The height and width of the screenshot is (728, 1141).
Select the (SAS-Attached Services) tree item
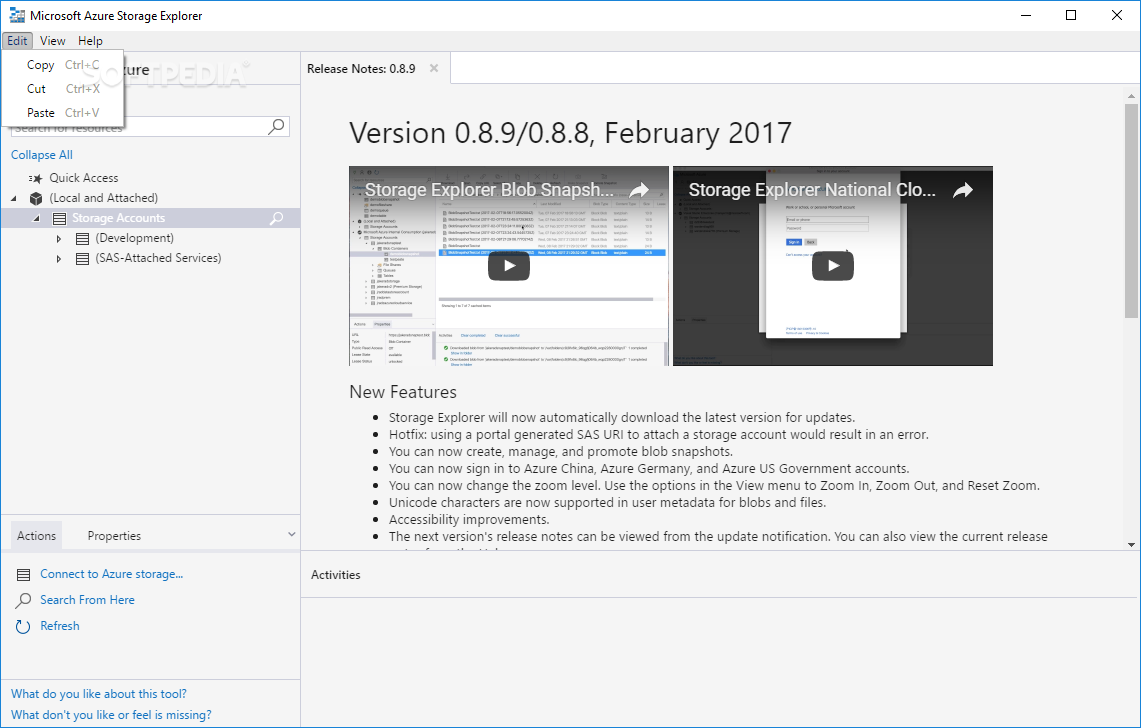[x=158, y=258]
